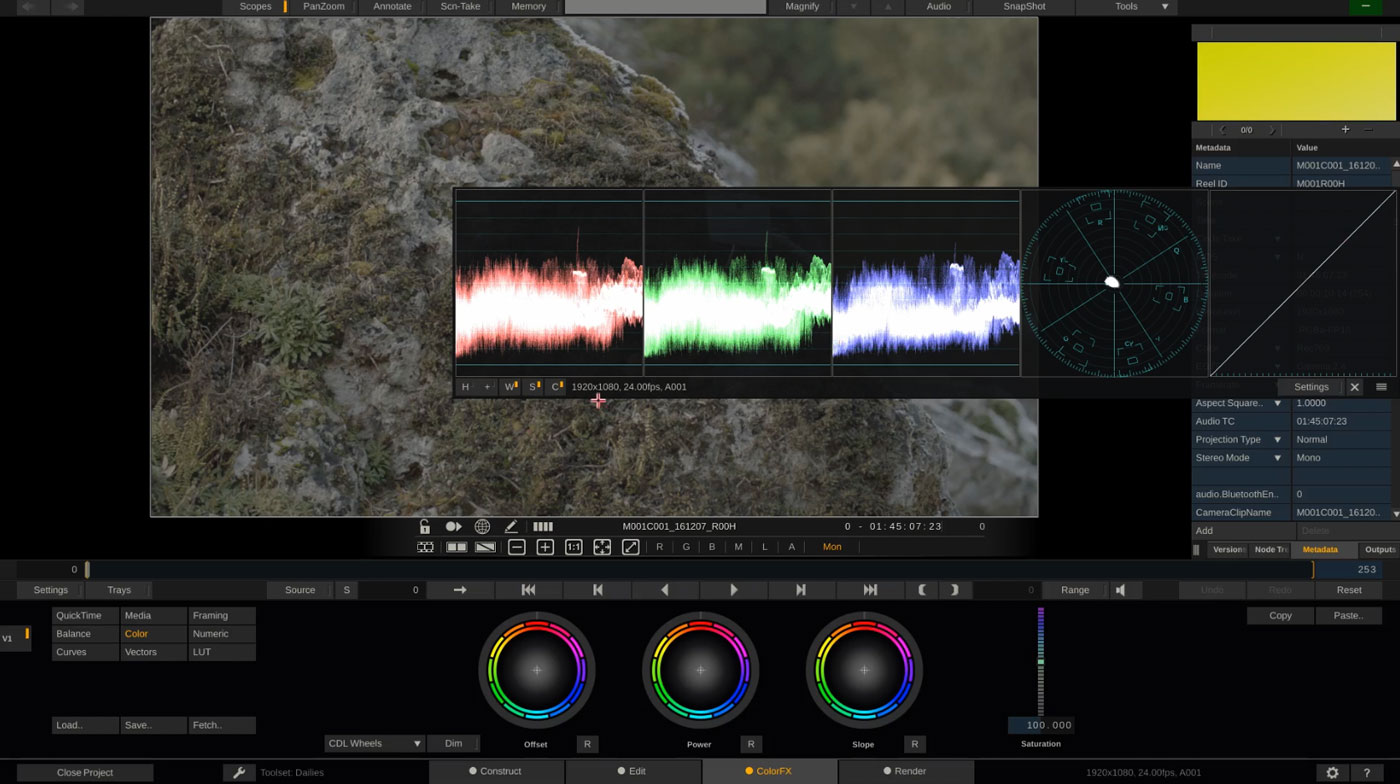
Task: Open the CDL Wheels dropdown
Action: (374, 744)
